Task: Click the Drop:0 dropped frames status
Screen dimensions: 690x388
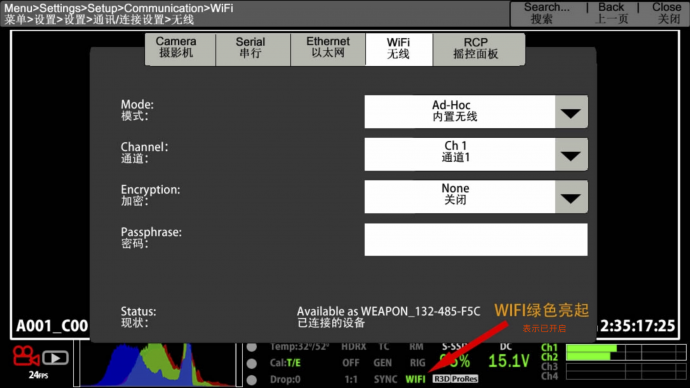Action: click(x=285, y=379)
